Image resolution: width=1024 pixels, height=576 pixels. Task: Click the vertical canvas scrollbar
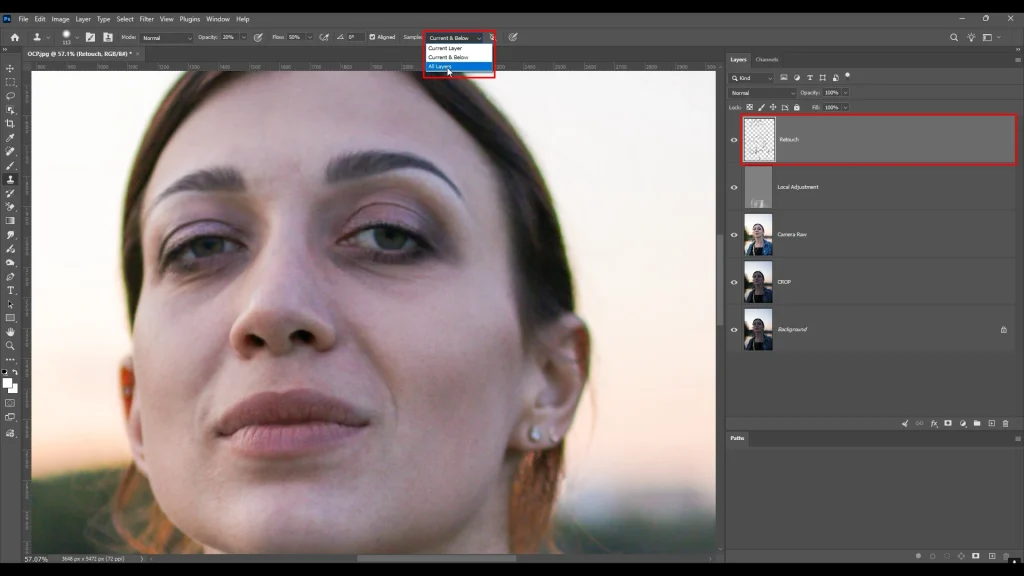coord(720,281)
